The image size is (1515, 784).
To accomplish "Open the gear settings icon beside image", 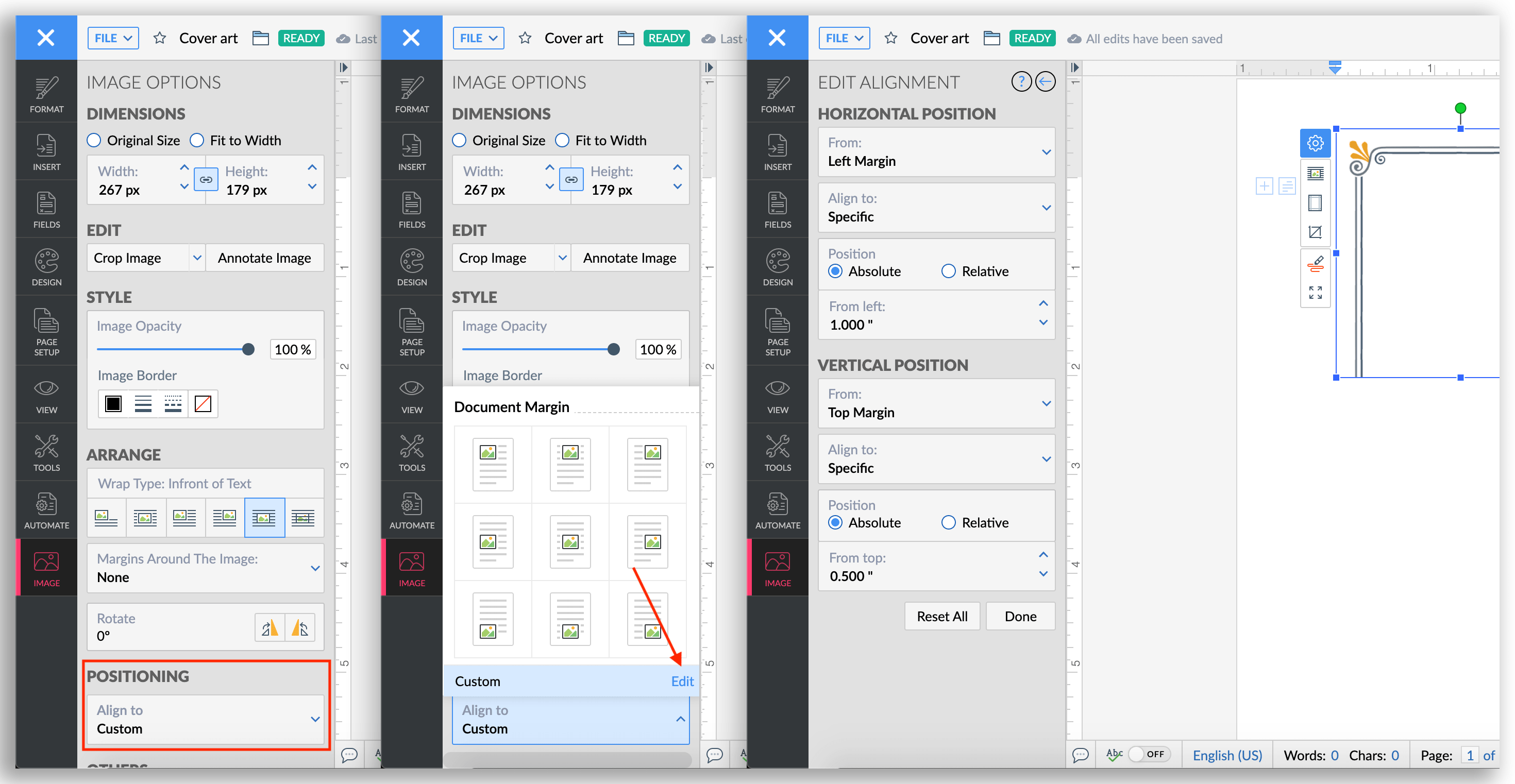I will [1315, 143].
